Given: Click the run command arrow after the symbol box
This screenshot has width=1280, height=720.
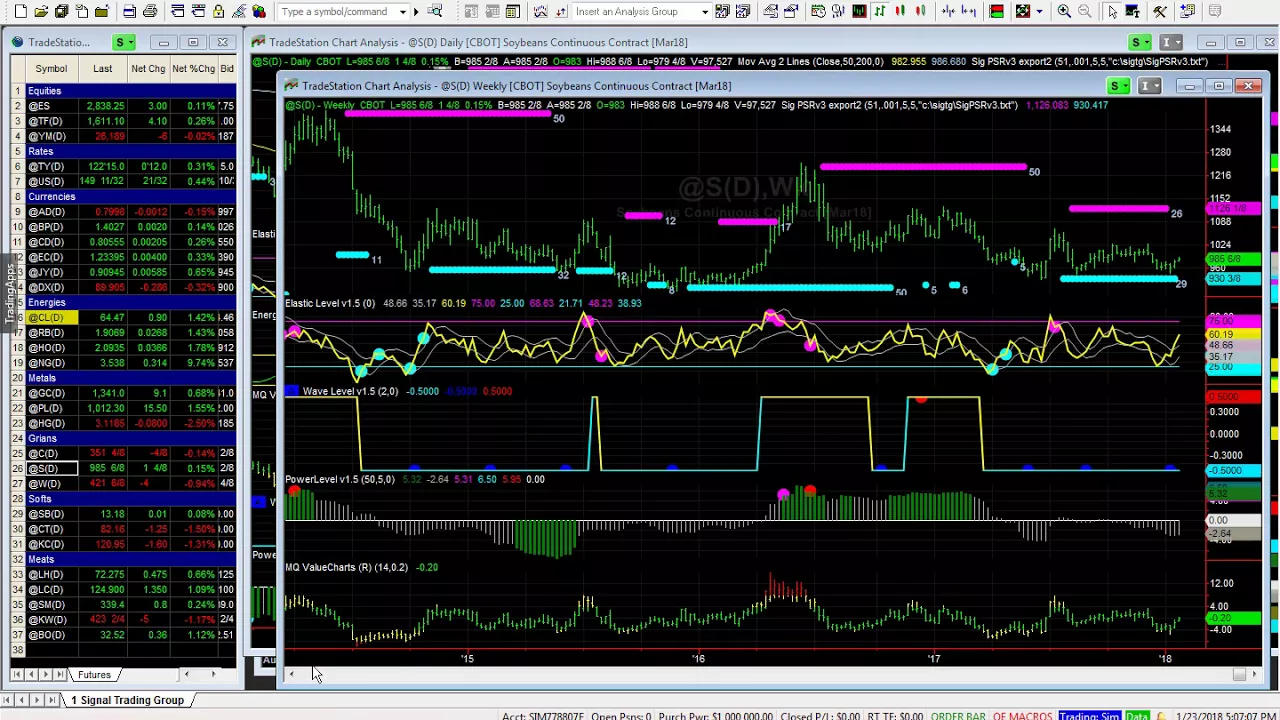Looking at the screenshot, I should 416,12.
